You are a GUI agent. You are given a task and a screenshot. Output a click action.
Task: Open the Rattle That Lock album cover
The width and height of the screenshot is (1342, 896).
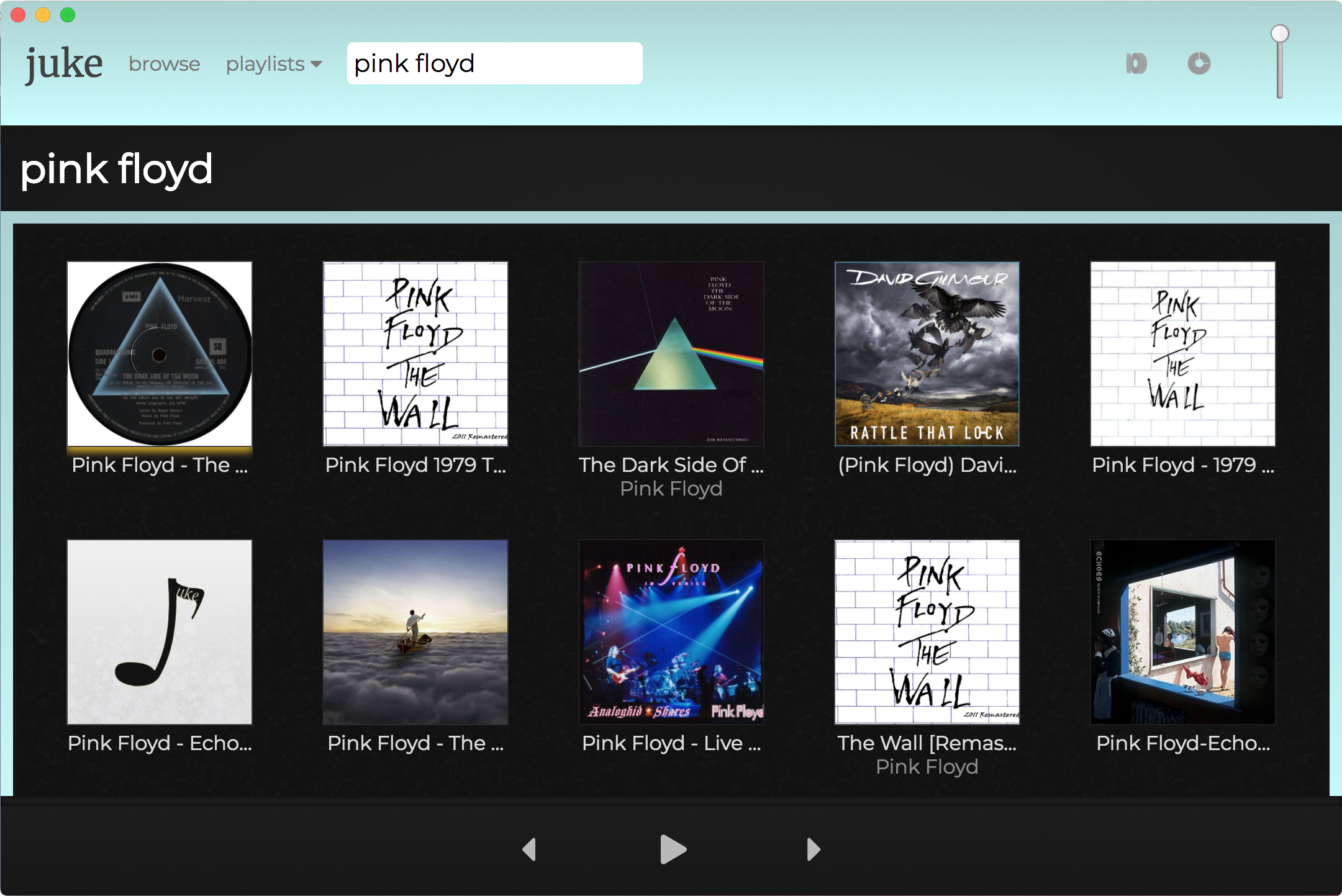coord(927,353)
